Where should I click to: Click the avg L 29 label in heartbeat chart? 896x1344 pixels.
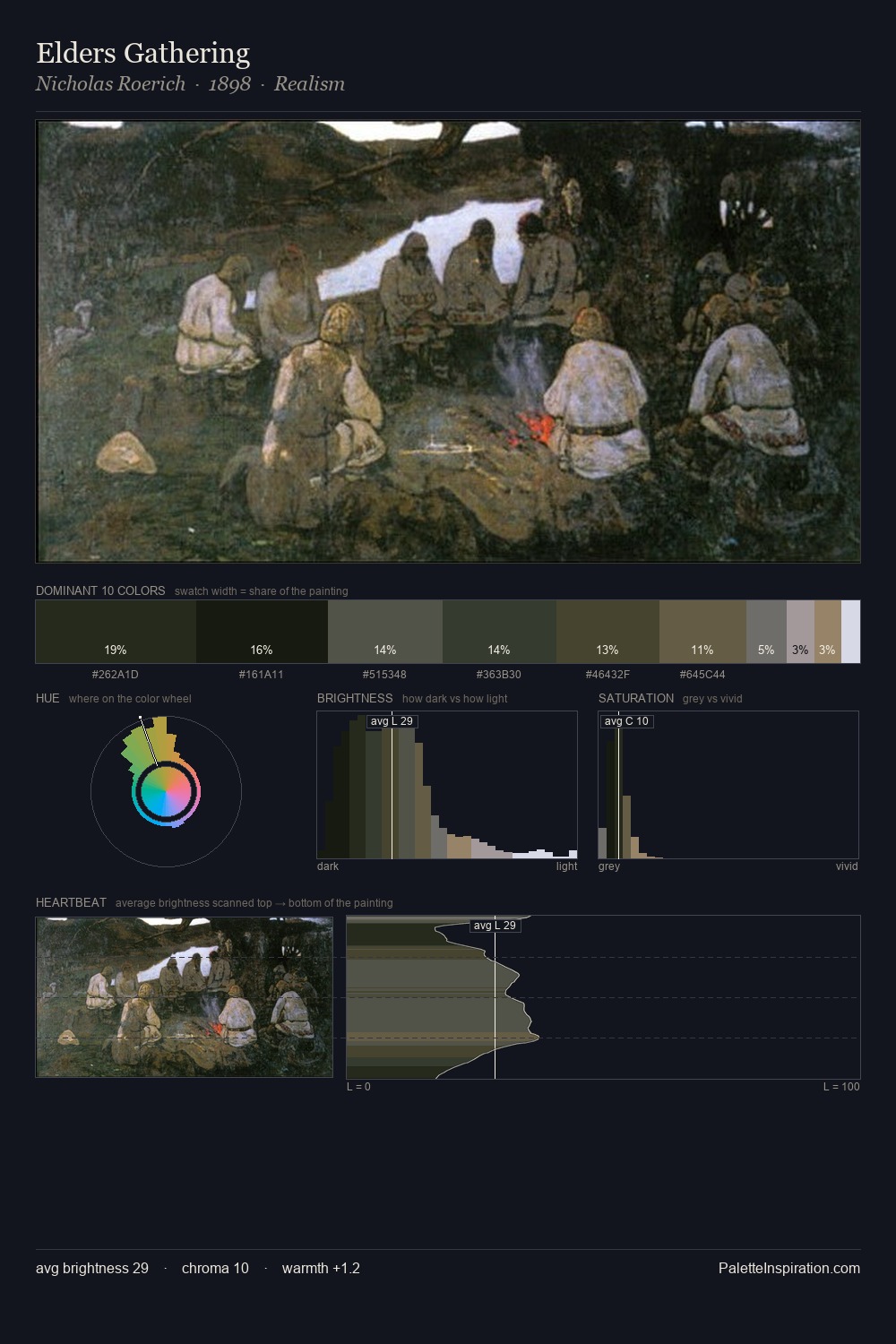495,926
